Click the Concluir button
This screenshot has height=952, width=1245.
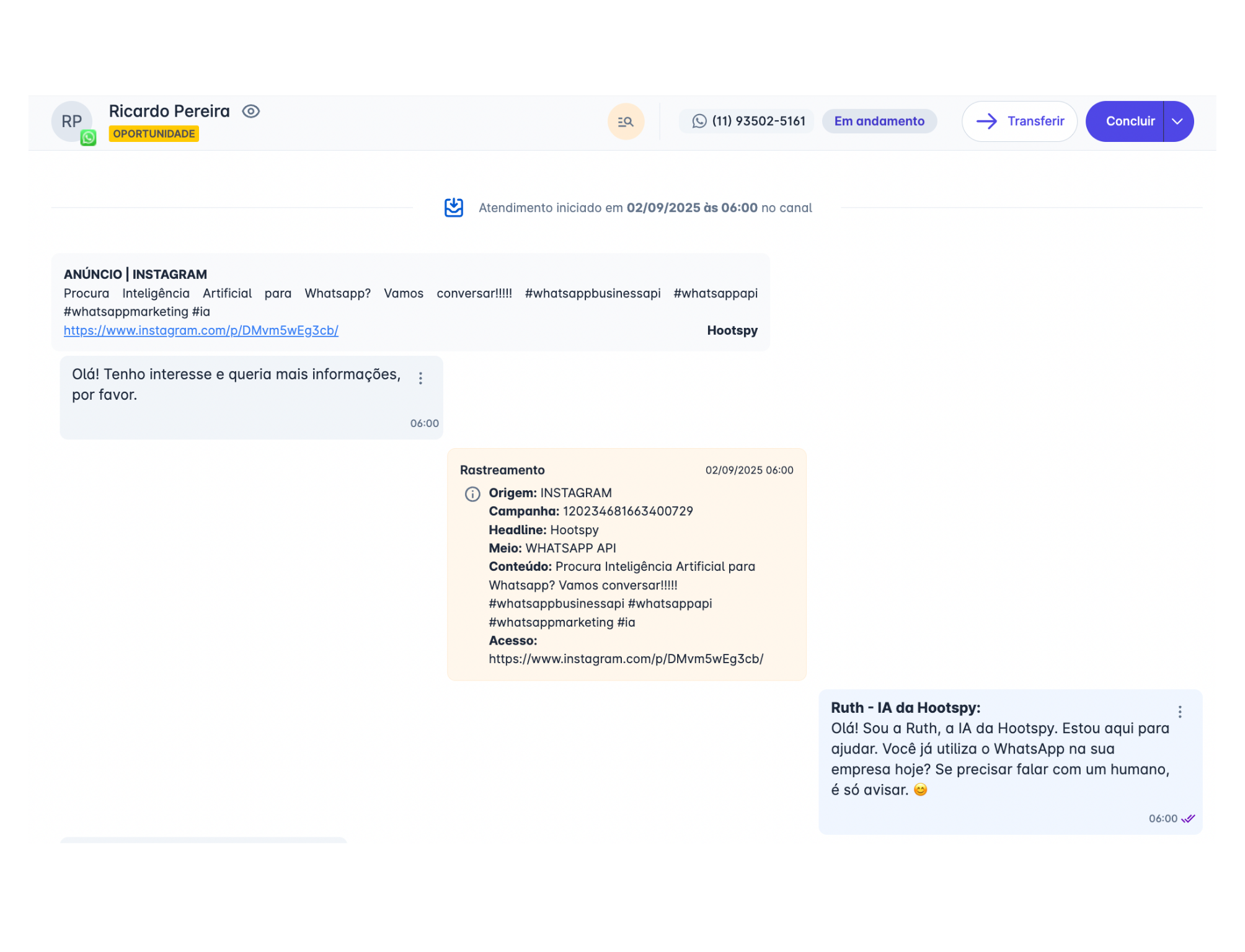tap(1129, 121)
